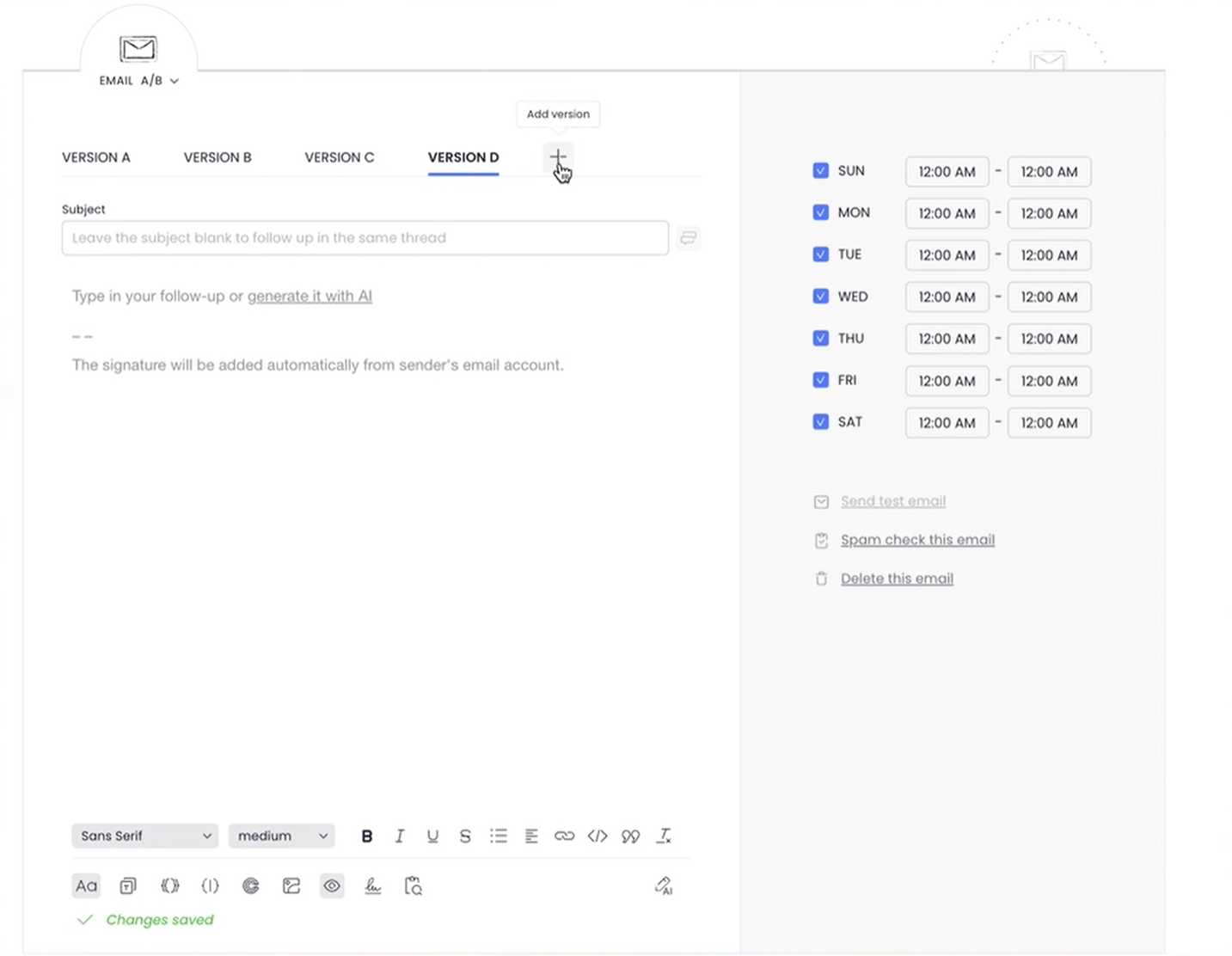Disable sending on WED
This screenshot has width=1232, height=956.
coord(820,296)
